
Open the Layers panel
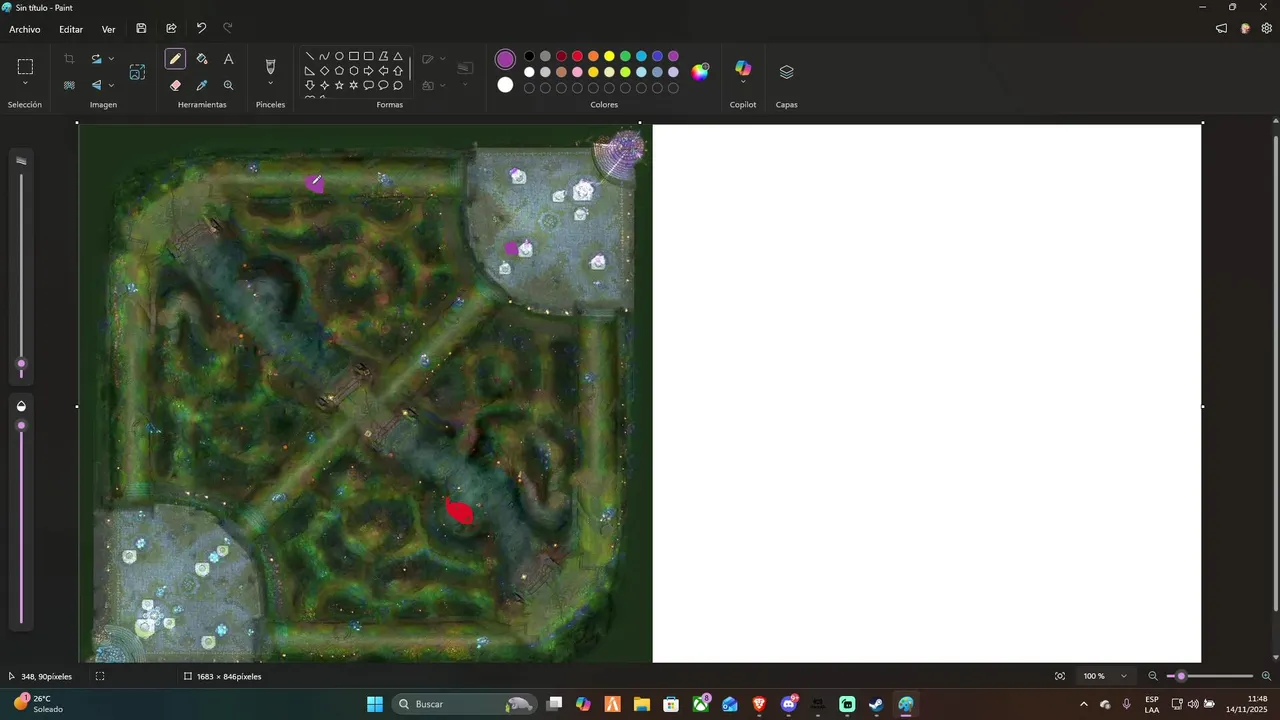(x=786, y=72)
